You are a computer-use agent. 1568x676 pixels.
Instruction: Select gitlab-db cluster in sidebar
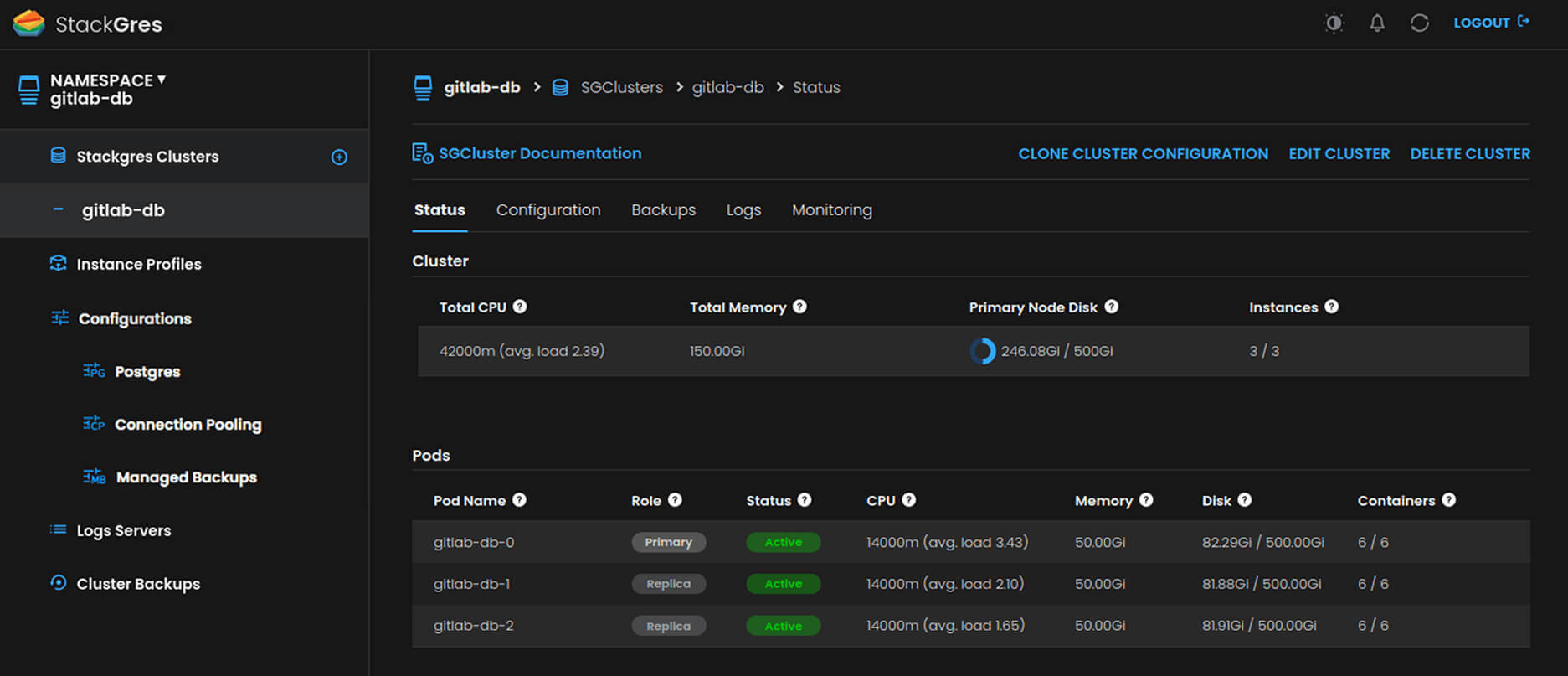click(x=123, y=210)
